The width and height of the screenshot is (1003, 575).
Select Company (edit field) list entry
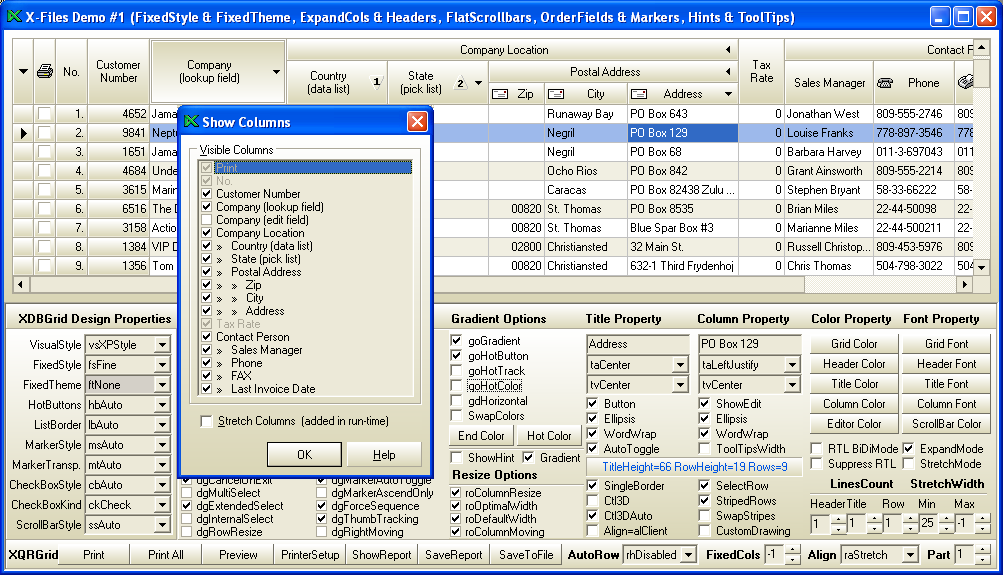click(x=262, y=220)
